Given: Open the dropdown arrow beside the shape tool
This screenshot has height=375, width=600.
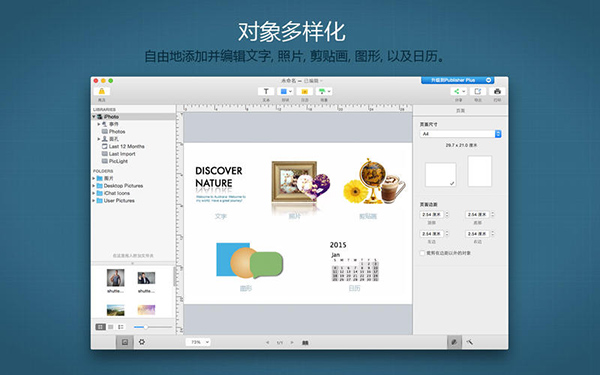Looking at the screenshot, I should pyautogui.click(x=290, y=91).
